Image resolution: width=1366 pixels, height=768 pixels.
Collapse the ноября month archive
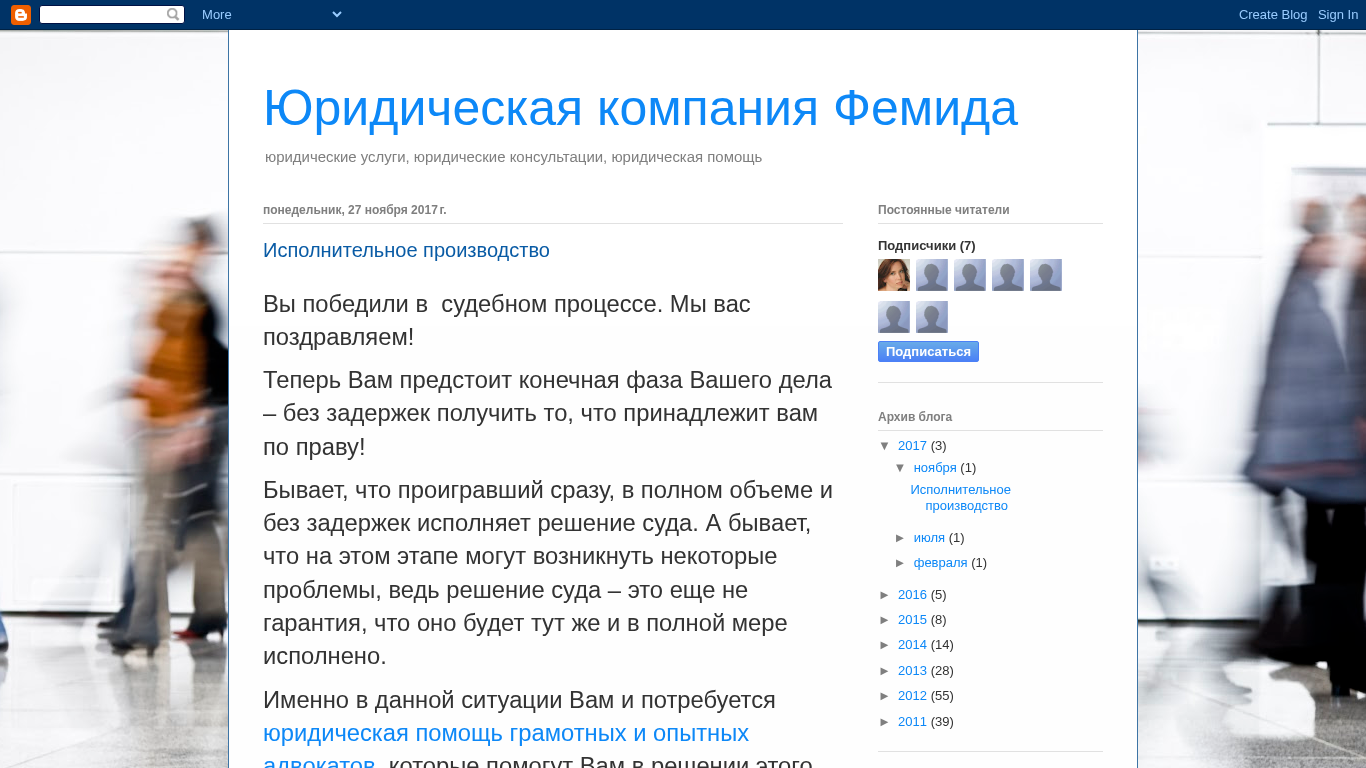pos(901,468)
